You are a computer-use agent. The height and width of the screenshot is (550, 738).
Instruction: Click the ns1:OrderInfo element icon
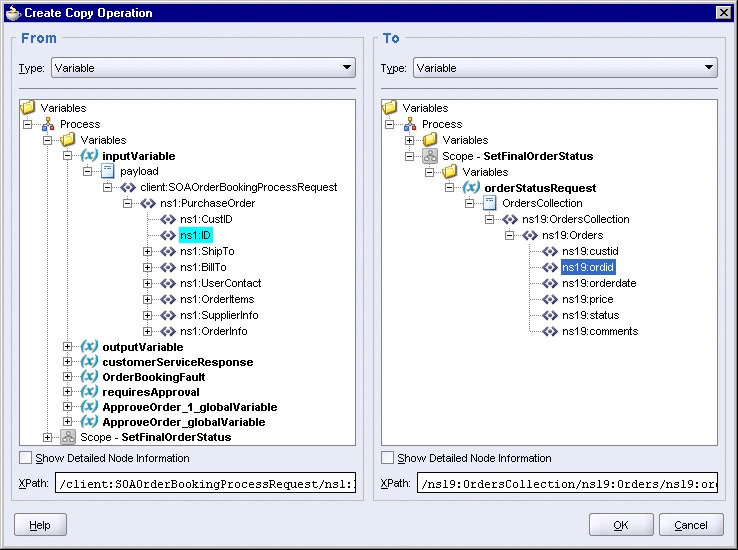coord(168,331)
